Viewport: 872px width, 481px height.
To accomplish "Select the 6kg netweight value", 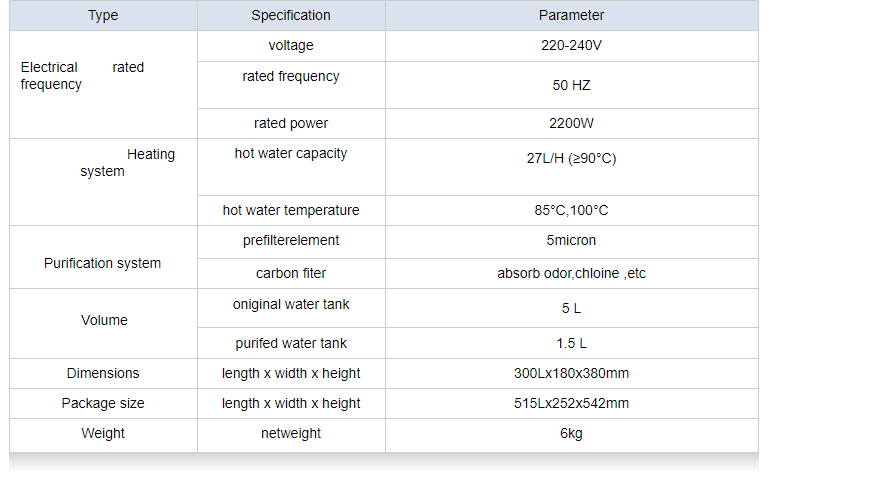I will coord(571,434).
